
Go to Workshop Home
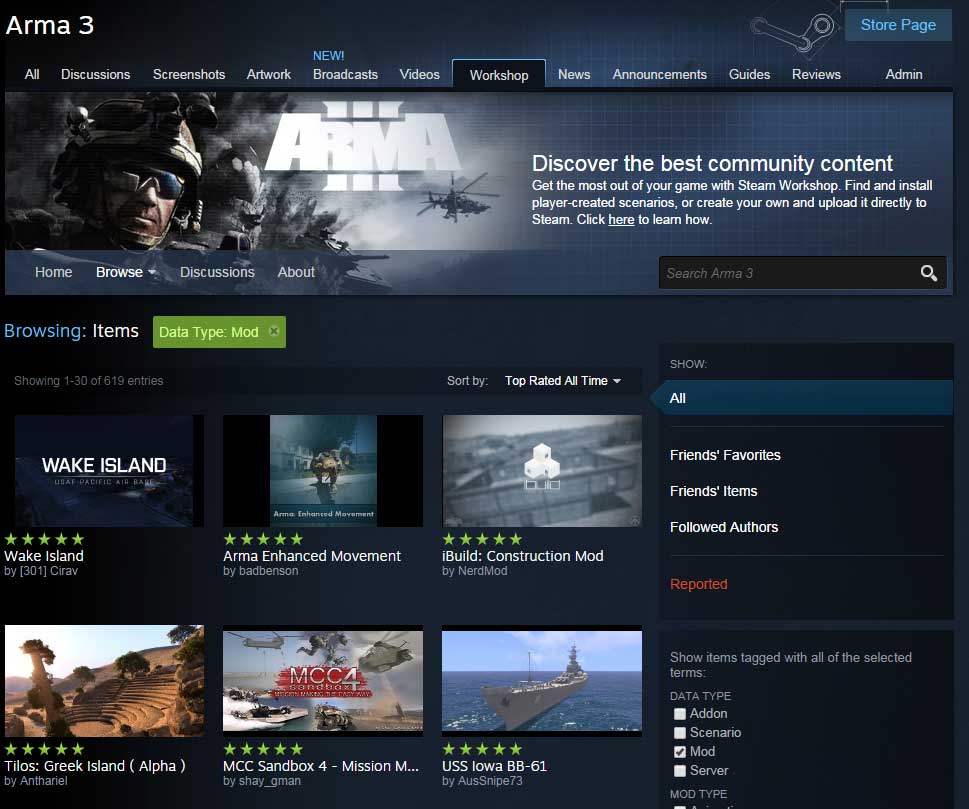tap(53, 272)
